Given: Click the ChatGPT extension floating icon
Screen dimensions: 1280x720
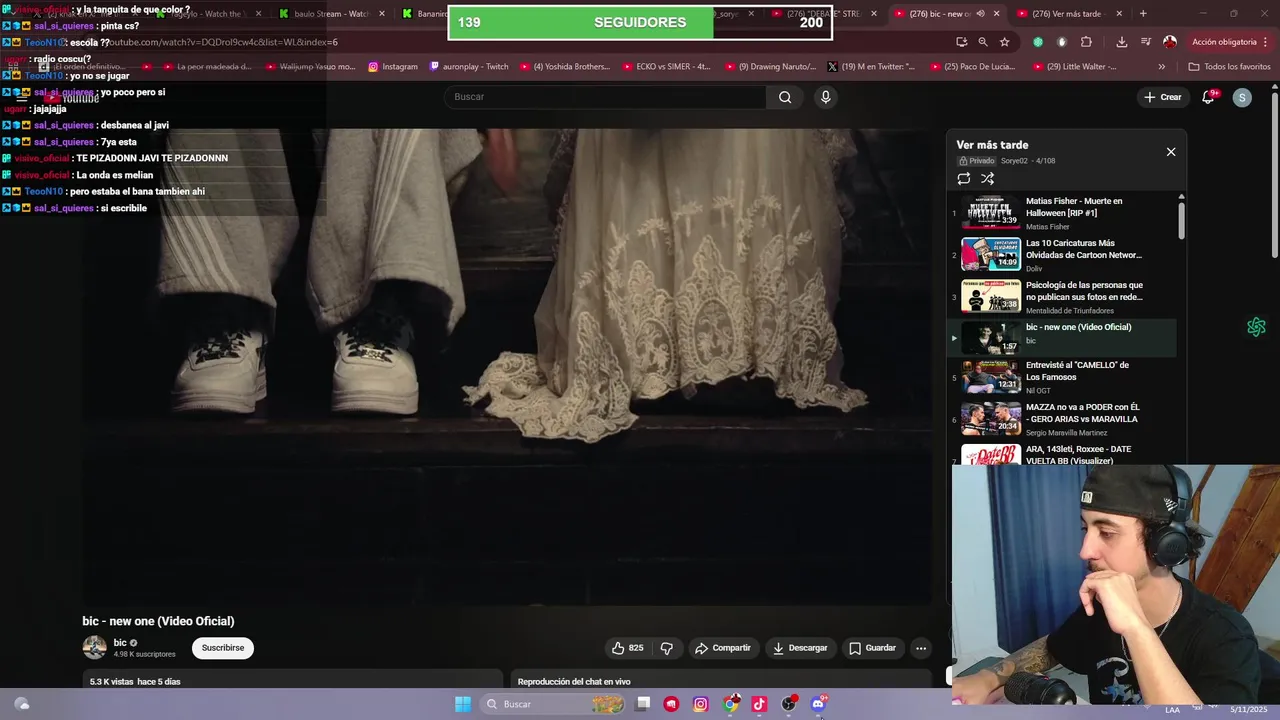Looking at the screenshot, I should [x=1256, y=327].
